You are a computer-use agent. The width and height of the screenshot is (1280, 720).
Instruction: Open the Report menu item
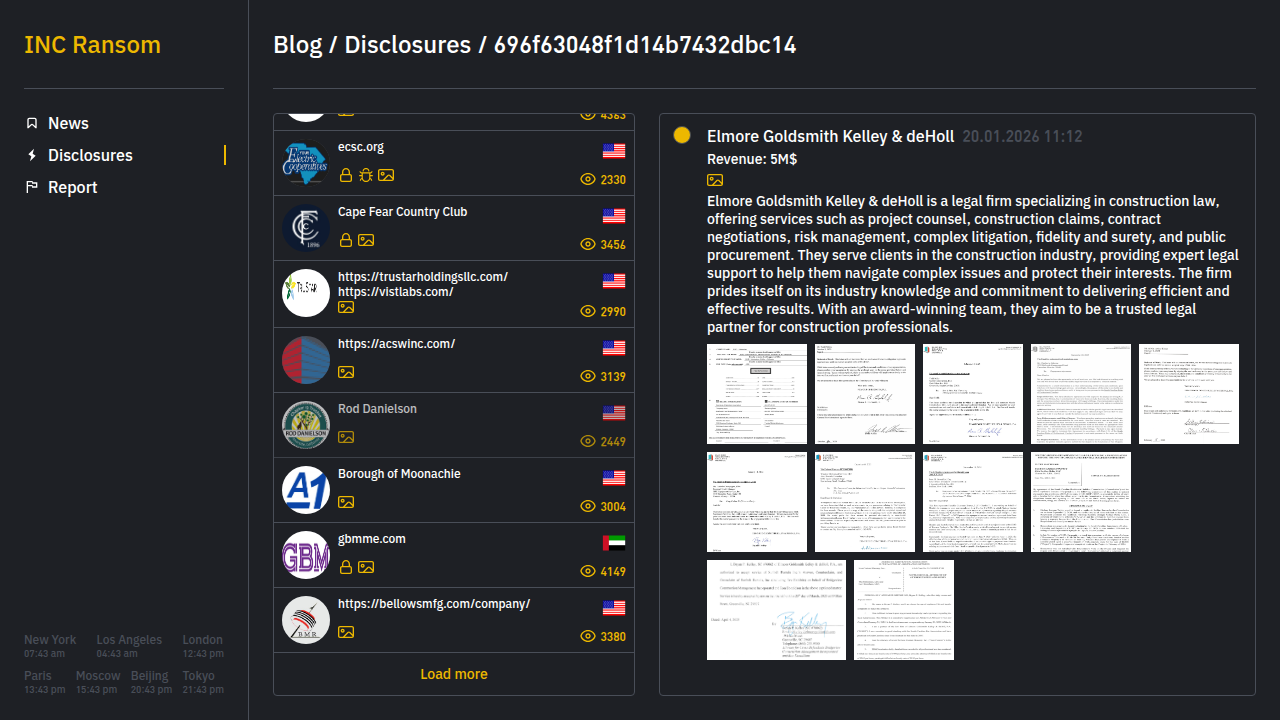[72, 187]
